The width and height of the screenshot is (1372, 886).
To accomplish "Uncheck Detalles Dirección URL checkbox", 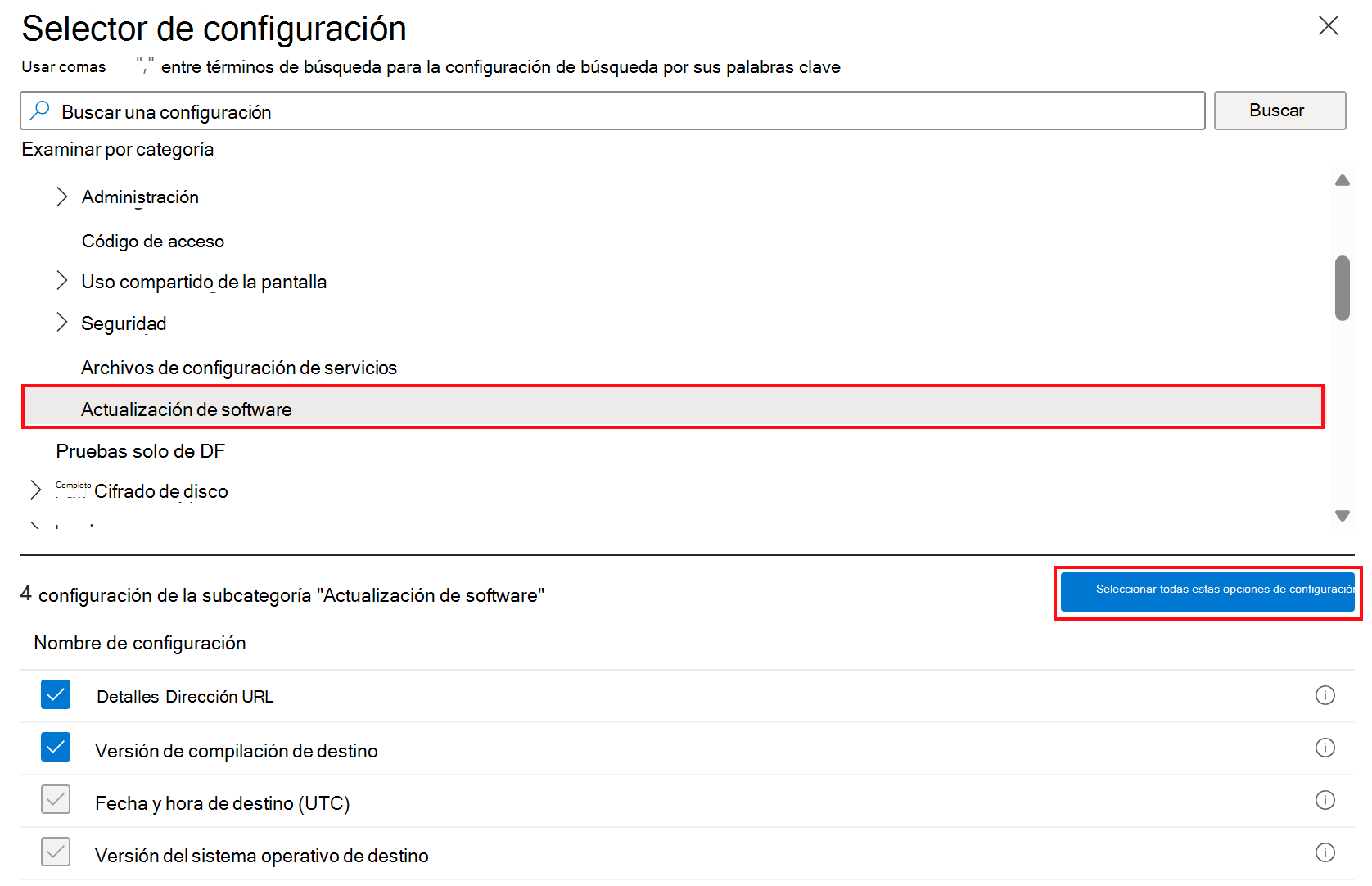I will coord(56,694).
